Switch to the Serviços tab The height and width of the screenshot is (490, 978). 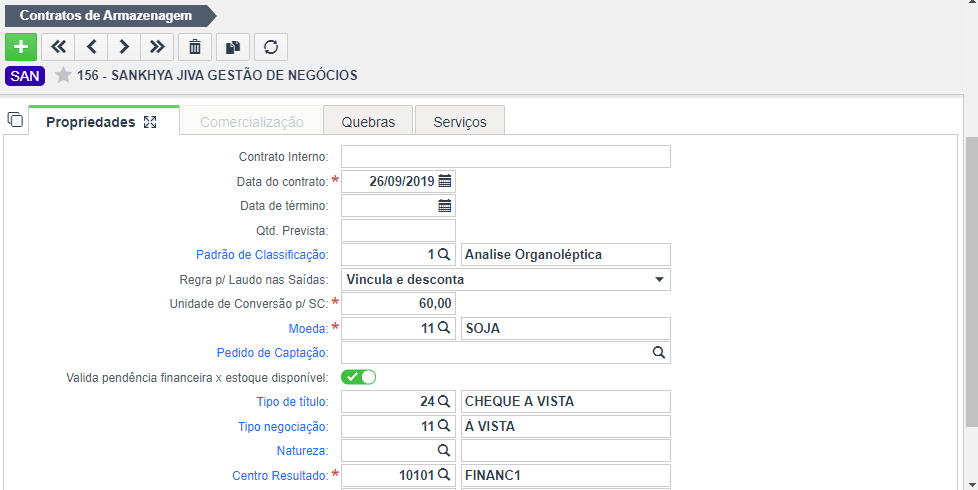coord(460,122)
